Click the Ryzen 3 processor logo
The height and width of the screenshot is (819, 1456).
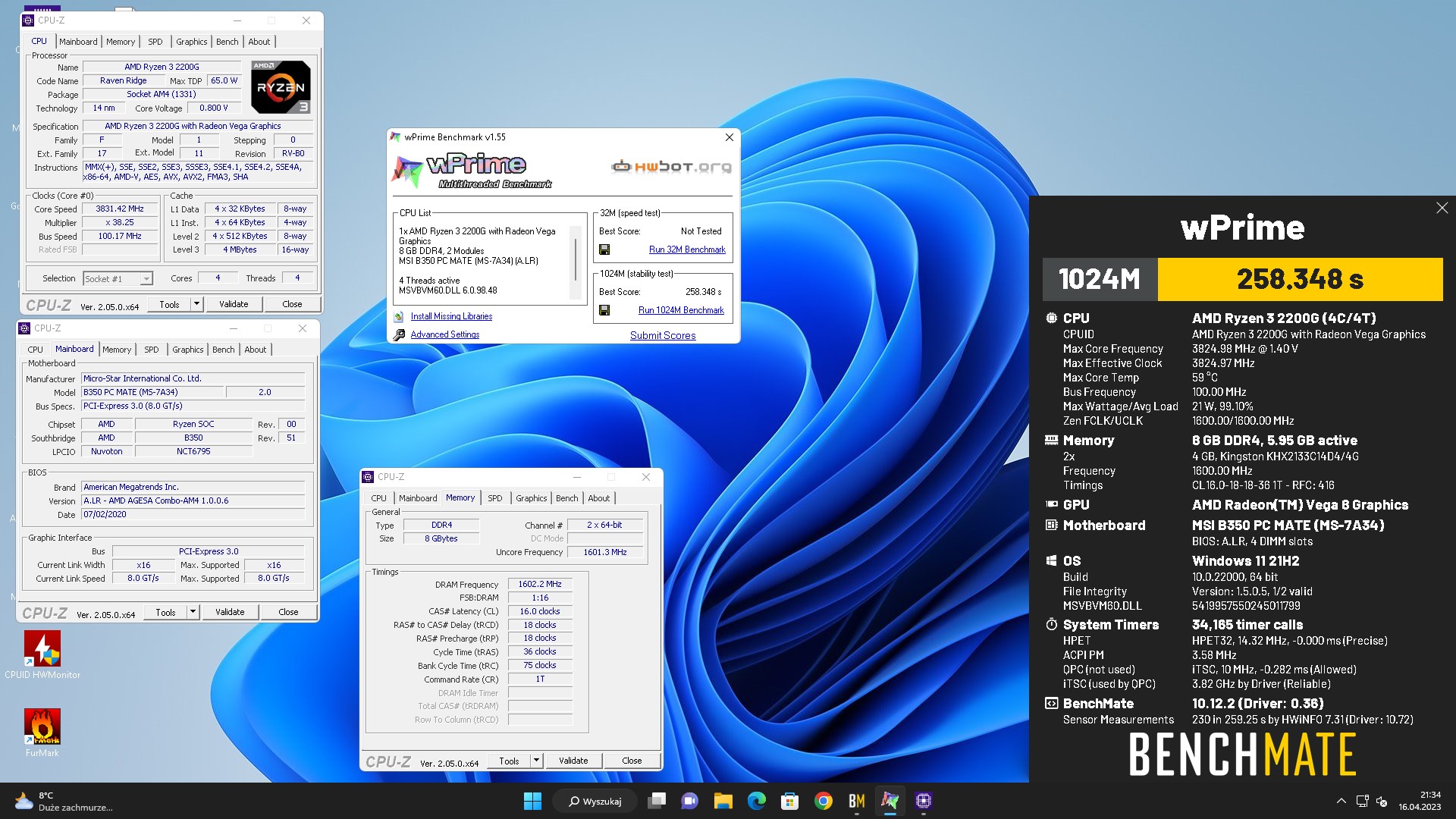point(281,87)
